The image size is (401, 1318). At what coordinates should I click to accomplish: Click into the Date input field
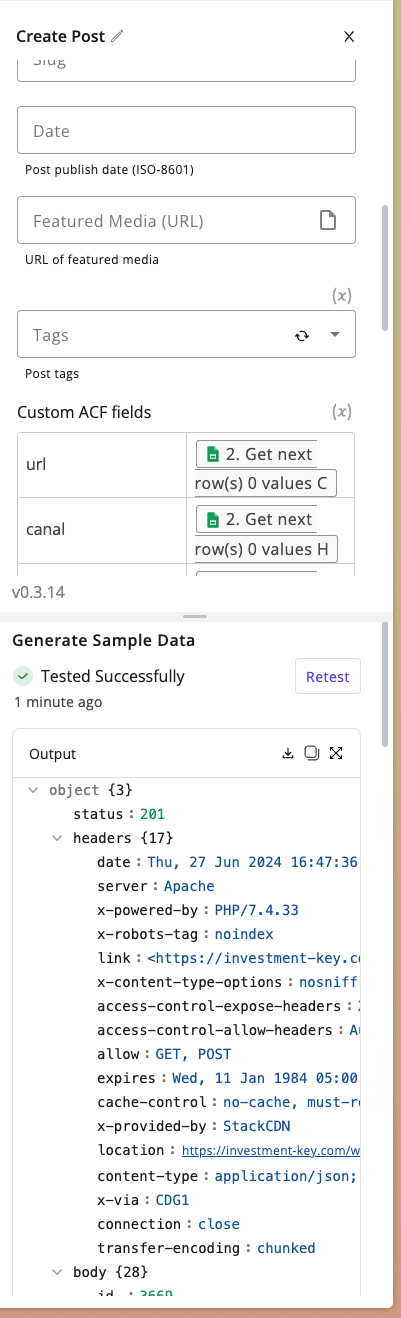(186, 130)
